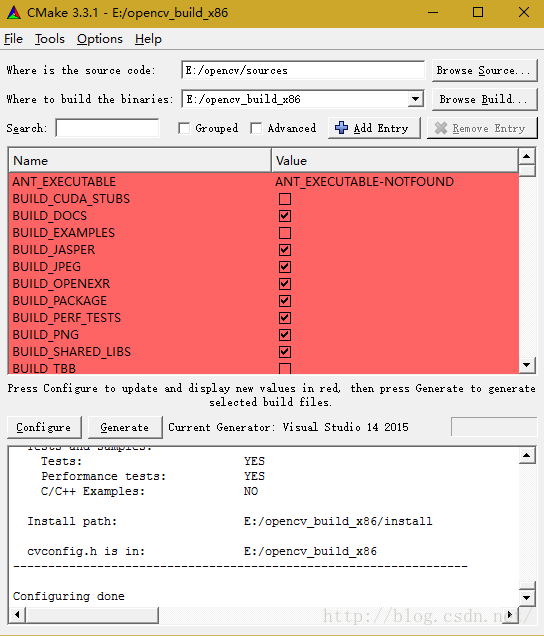Select the ANT_EXECUTABLE-NOTFOUND value cell
The image size is (544, 636).
[x=364, y=182]
